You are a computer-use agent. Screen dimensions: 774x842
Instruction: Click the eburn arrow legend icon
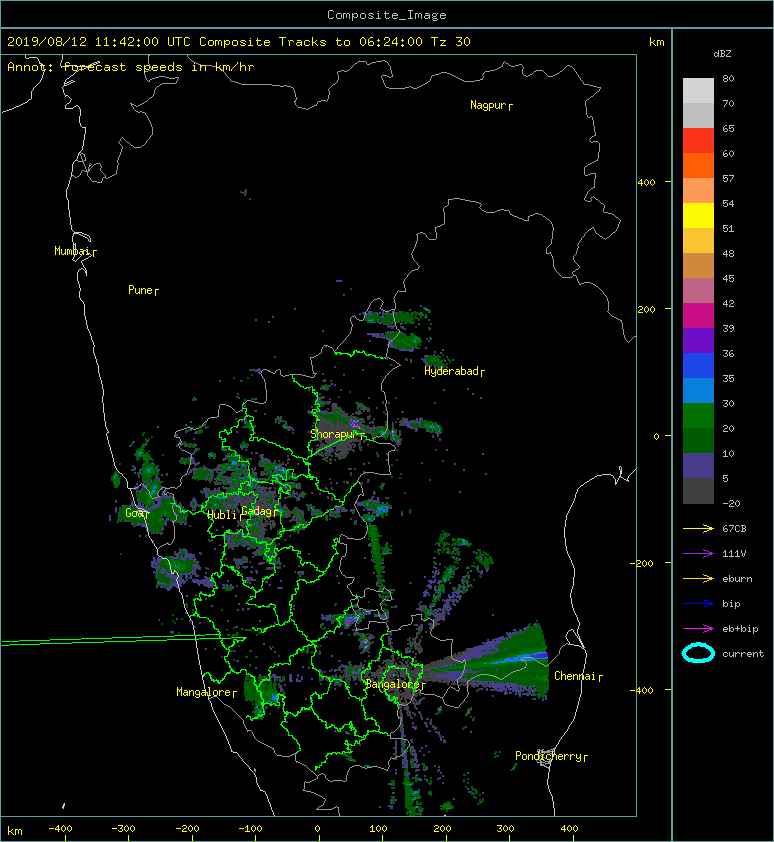698,579
